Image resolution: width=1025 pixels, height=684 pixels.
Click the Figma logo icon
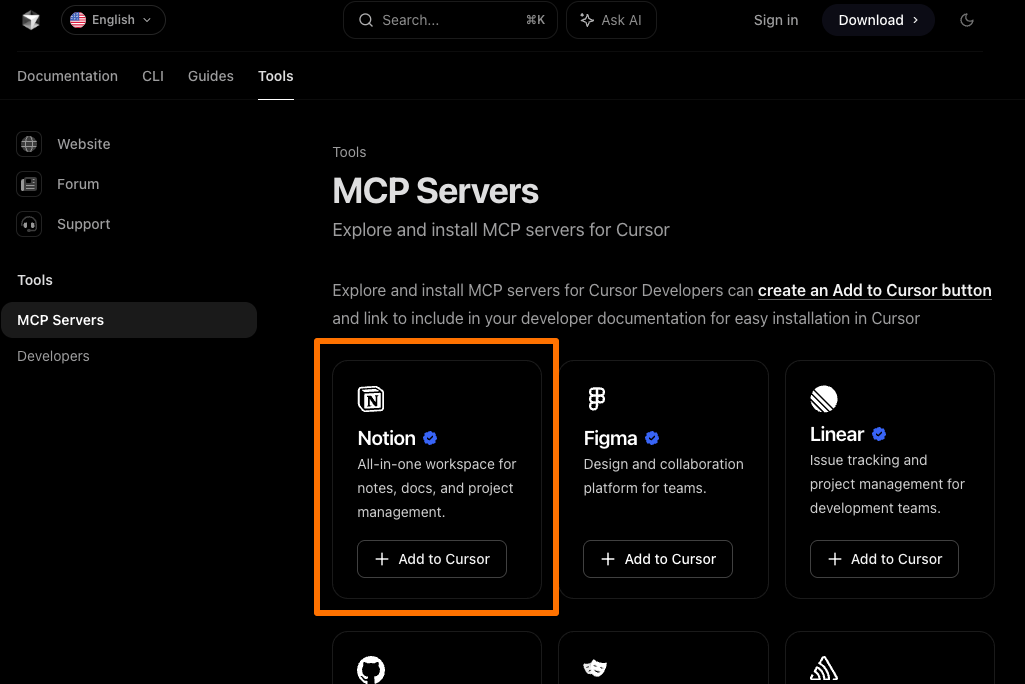596,399
